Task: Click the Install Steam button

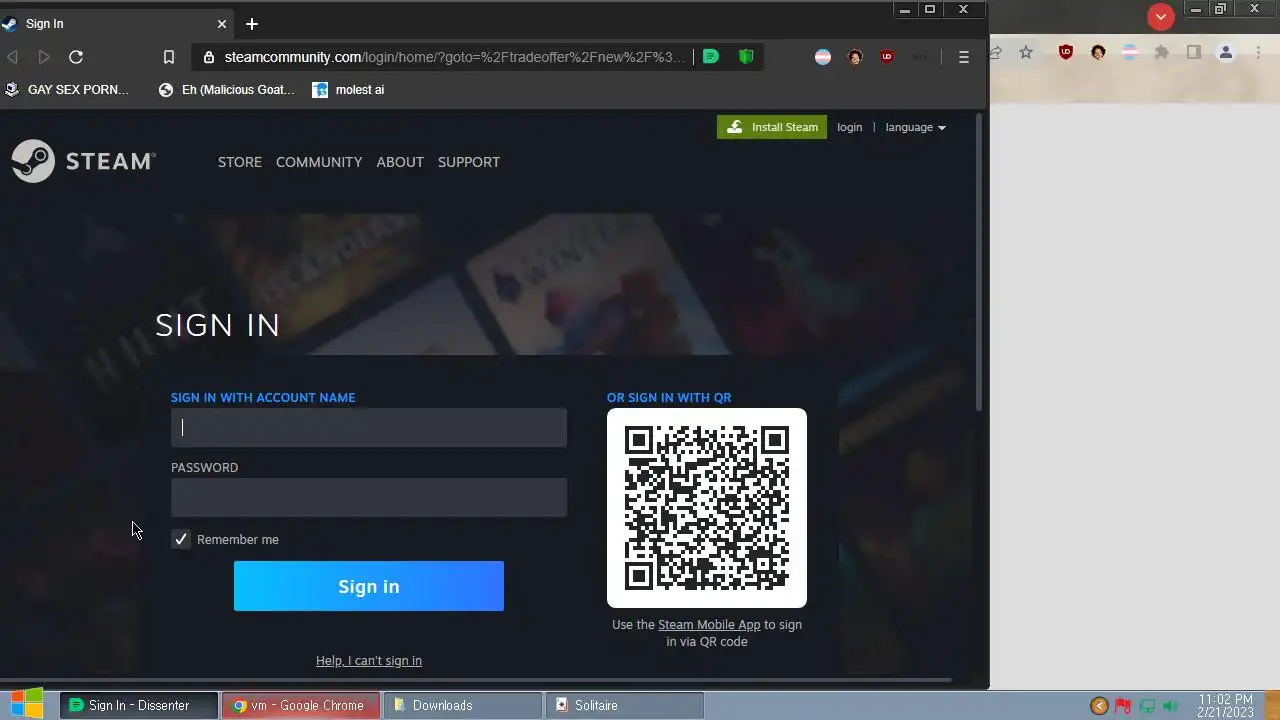Action: point(772,127)
